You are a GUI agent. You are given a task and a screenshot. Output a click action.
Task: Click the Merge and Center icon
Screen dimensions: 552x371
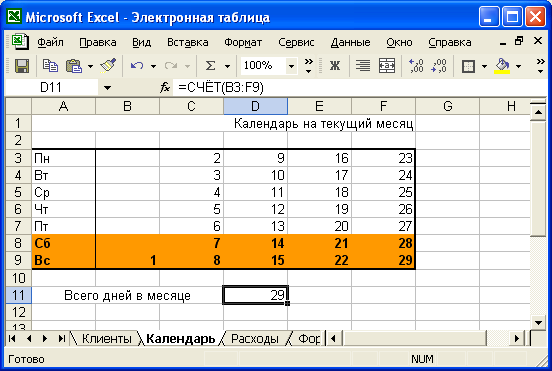click(387, 66)
